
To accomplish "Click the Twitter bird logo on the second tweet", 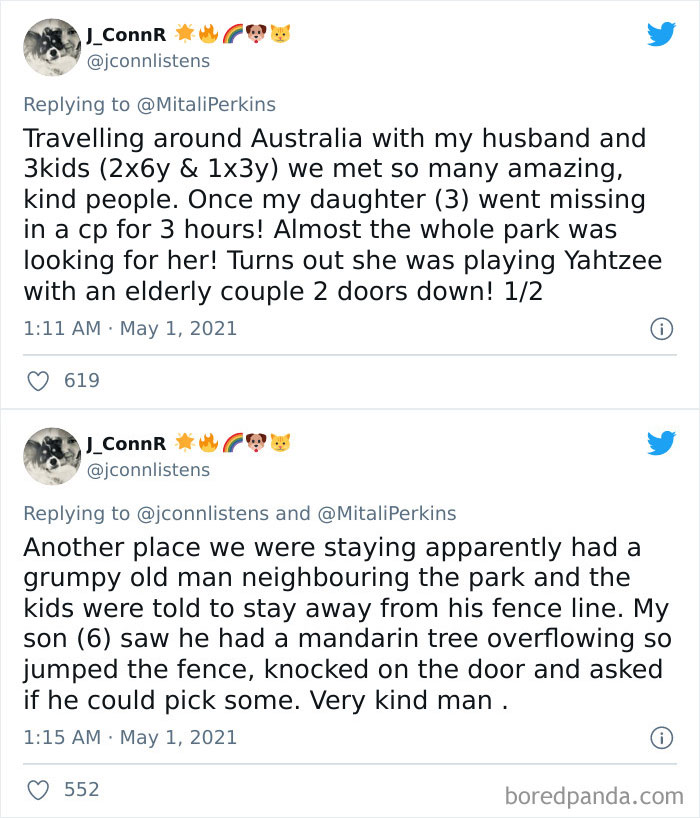I will (662, 444).
